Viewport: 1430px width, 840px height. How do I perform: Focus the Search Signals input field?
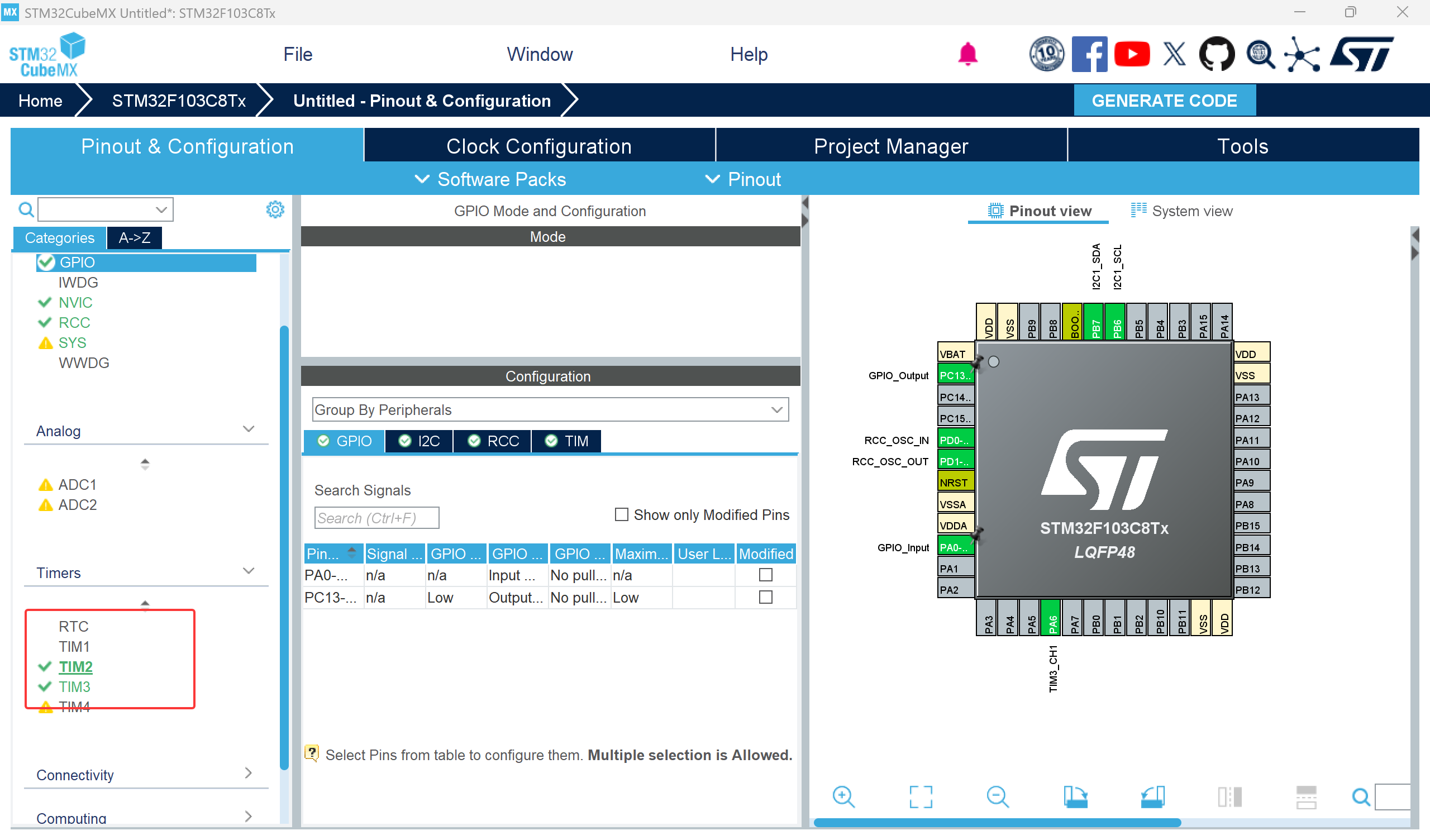(377, 518)
